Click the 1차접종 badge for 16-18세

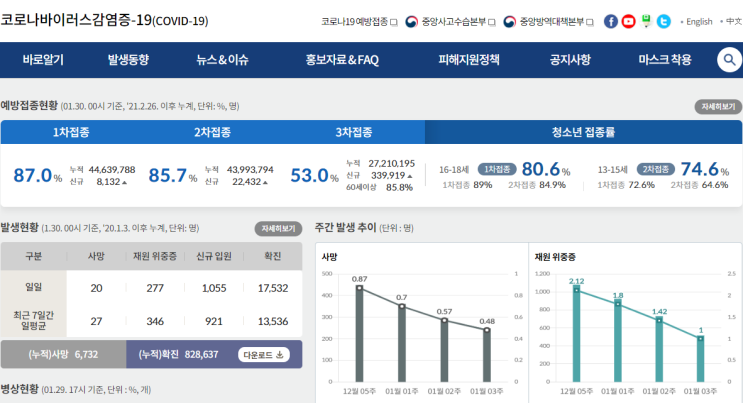coord(497,169)
